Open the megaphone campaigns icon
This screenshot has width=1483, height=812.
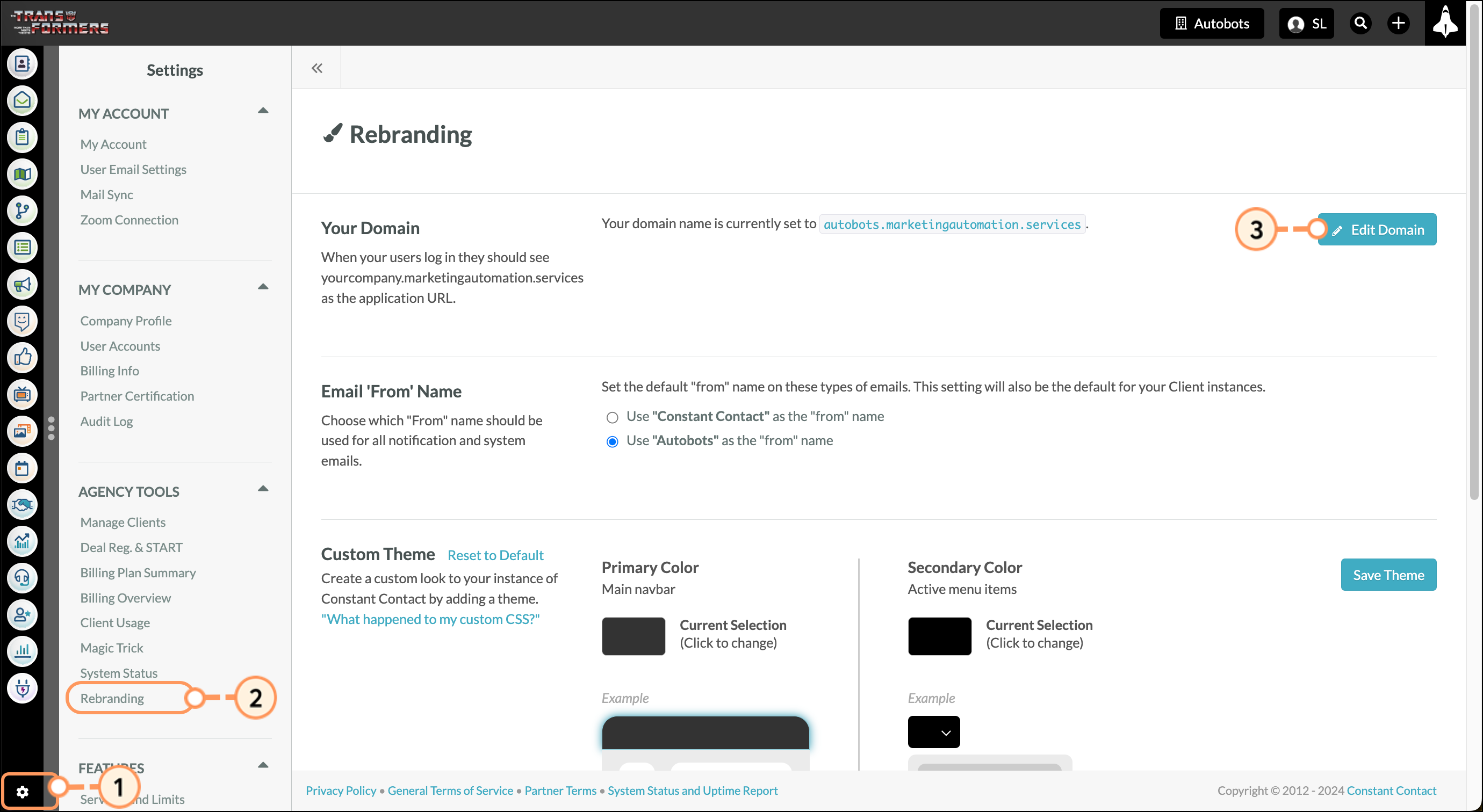pyautogui.click(x=22, y=285)
